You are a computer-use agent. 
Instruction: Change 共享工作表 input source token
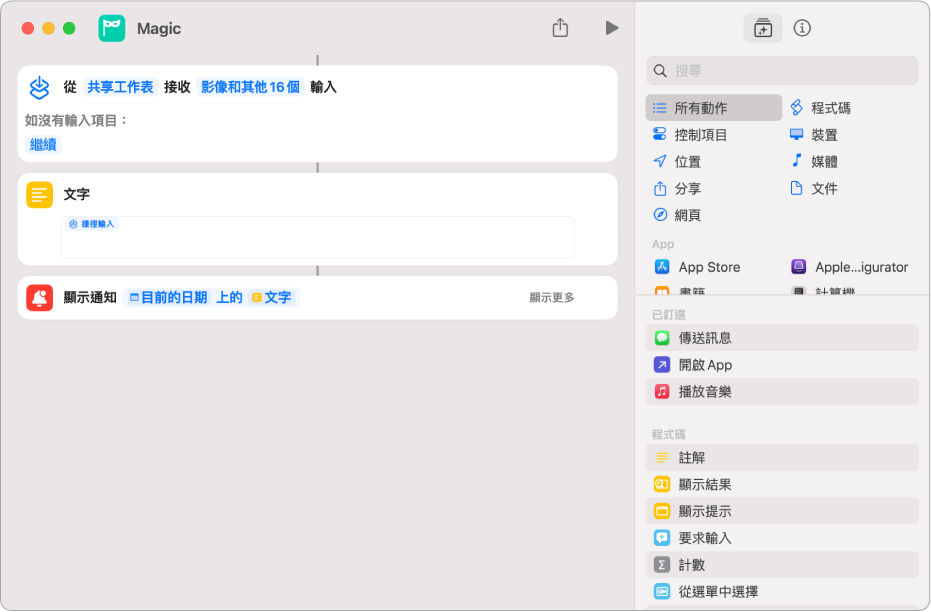121,87
